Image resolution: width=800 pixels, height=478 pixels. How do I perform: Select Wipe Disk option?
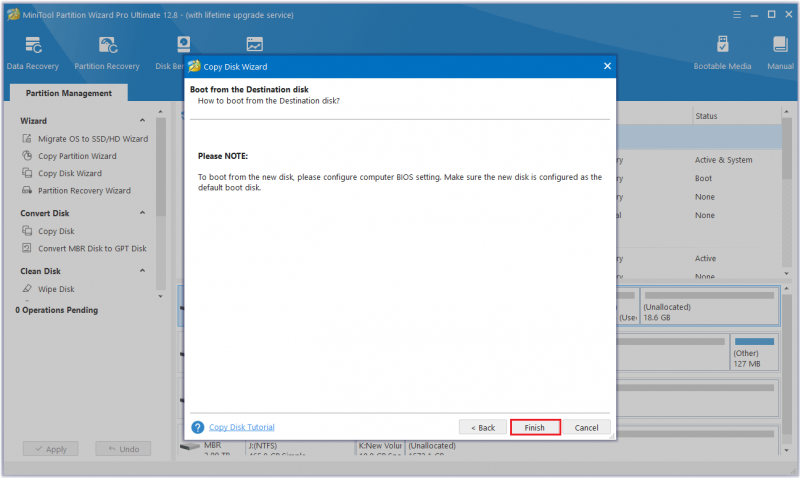tap(48, 289)
